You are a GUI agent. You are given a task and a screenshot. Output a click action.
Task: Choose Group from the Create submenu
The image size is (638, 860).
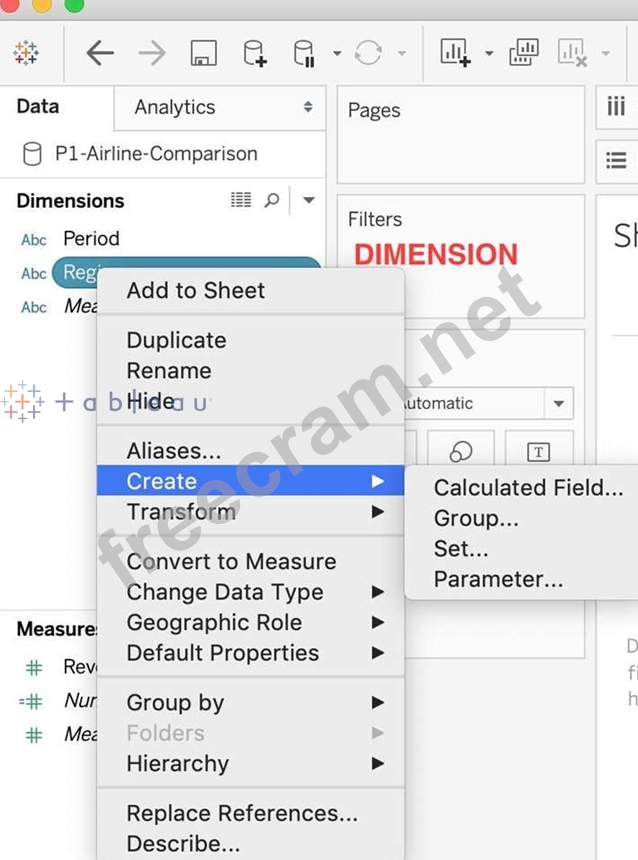point(476,518)
